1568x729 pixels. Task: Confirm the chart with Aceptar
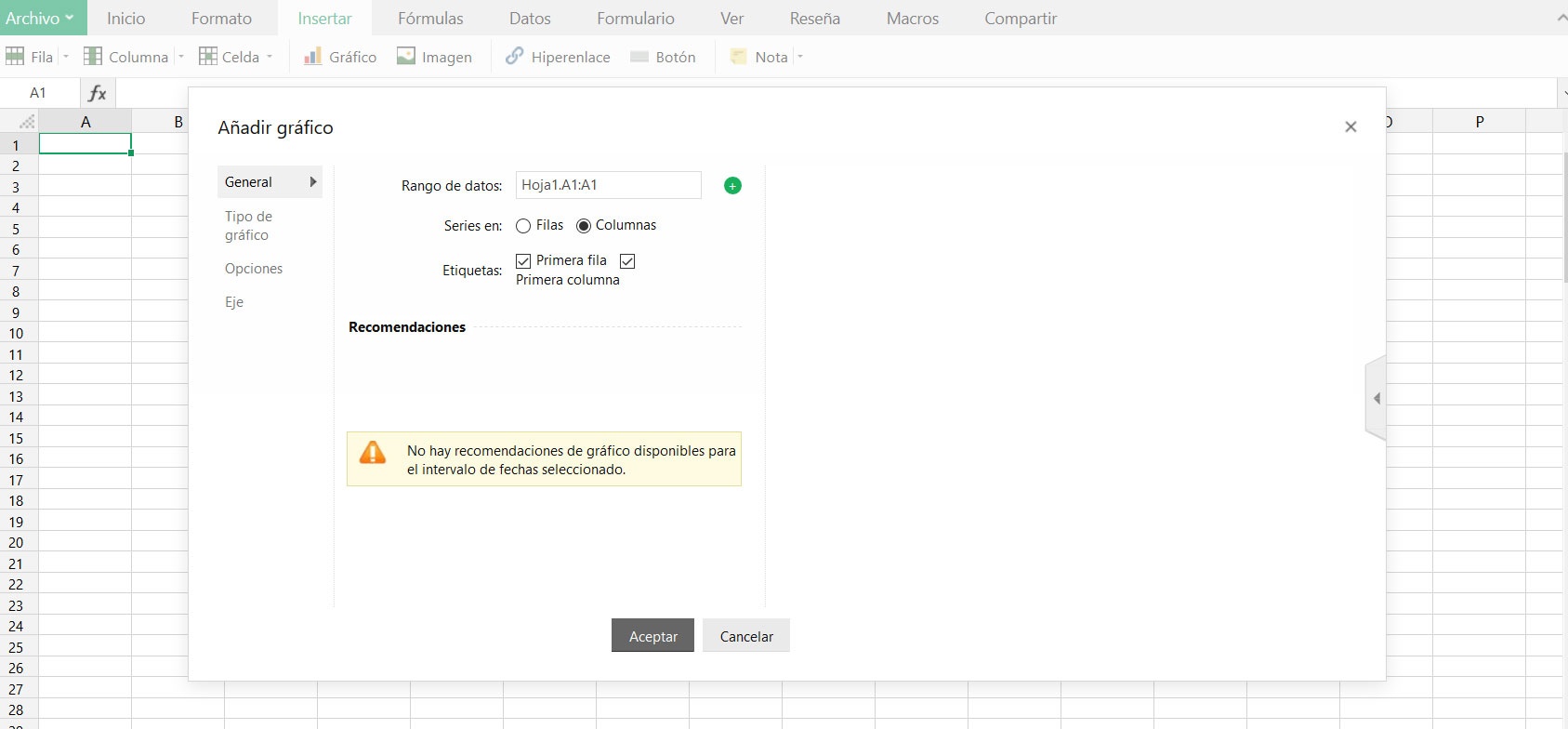tap(652, 636)
